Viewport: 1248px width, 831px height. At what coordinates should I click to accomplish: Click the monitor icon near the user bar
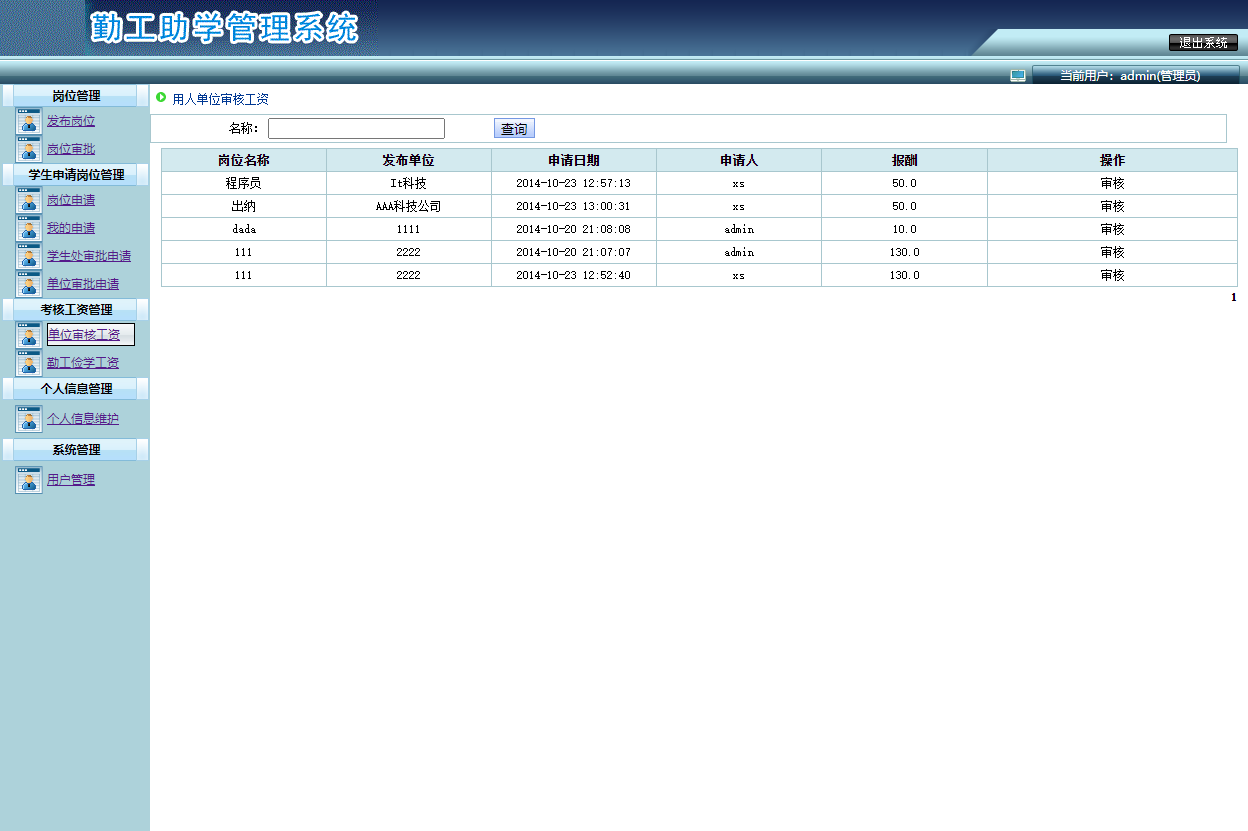pyautogui.click(x=1018, y=74)
